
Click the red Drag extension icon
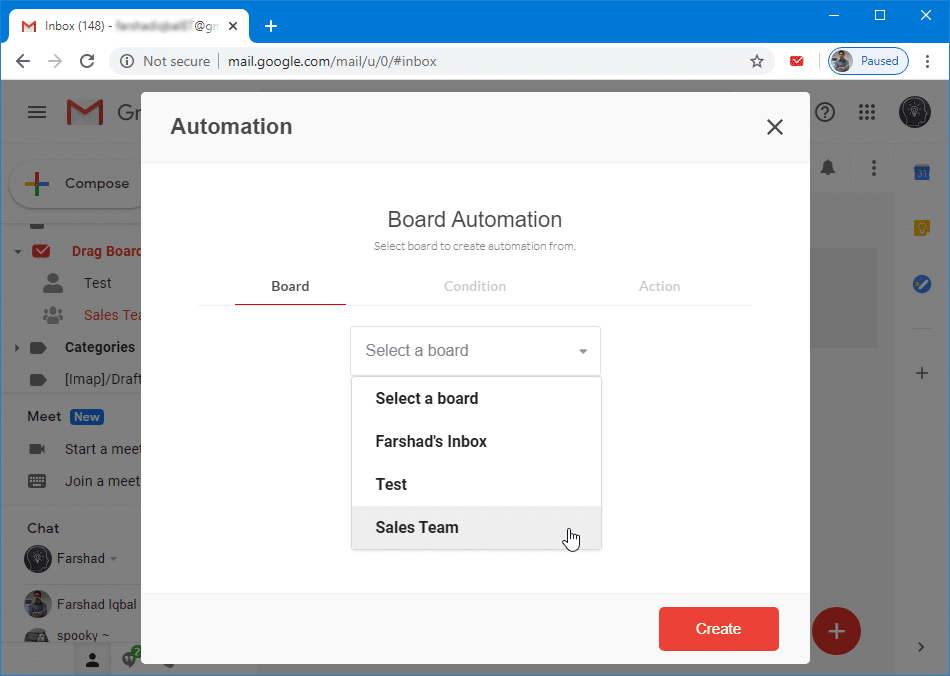click(797, 61)
